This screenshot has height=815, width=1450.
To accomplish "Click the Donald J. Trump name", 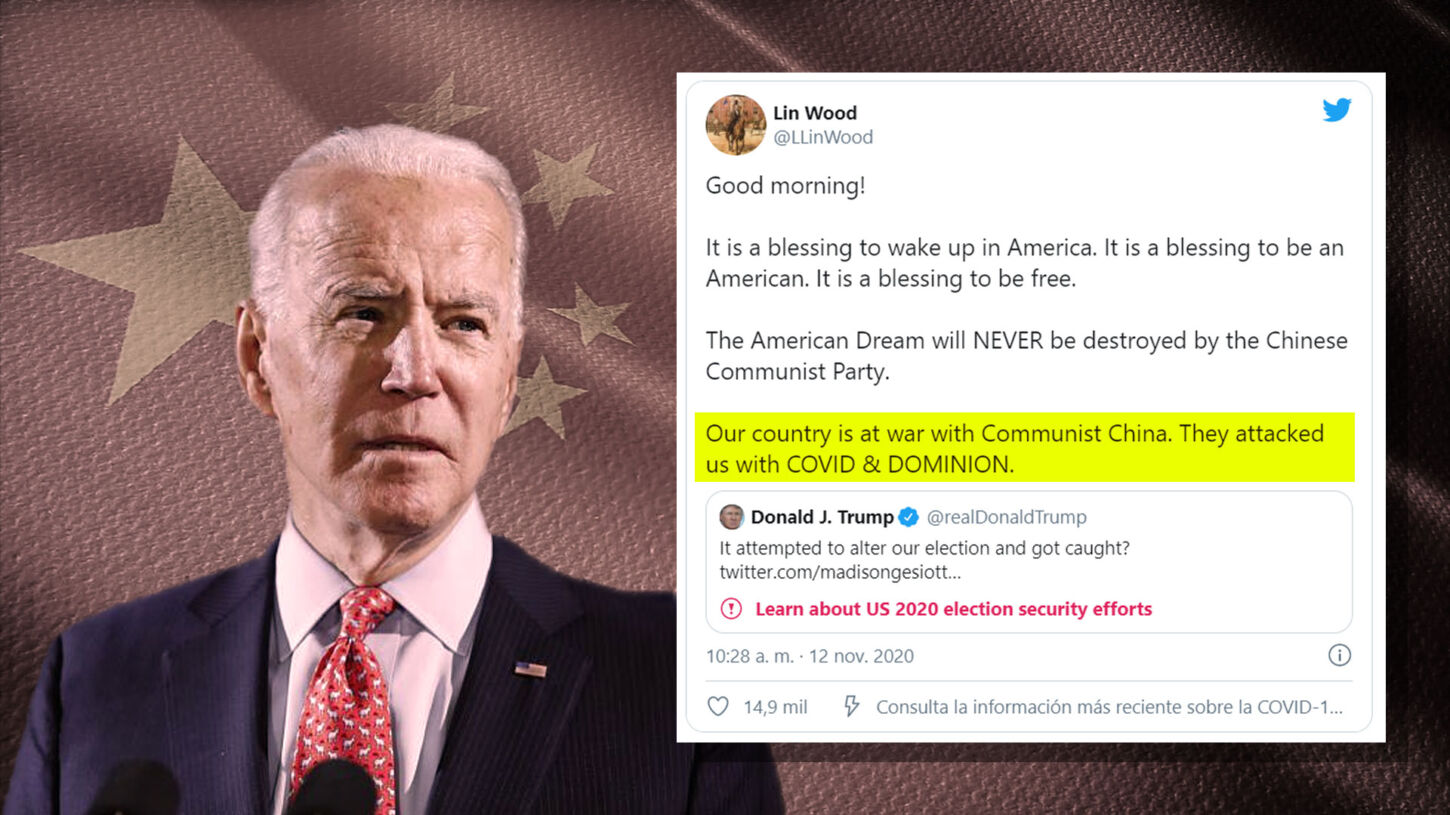I will coord(822,517).
